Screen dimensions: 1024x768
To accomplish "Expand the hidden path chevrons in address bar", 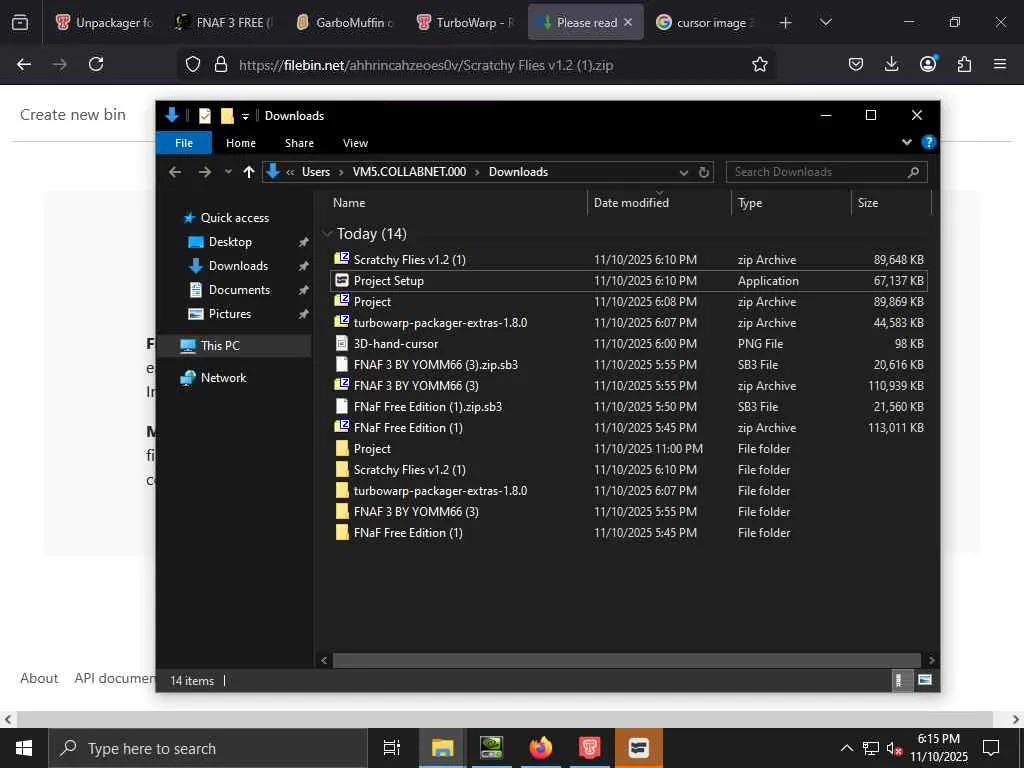I will pyautogui.click(x=290, y=172).
